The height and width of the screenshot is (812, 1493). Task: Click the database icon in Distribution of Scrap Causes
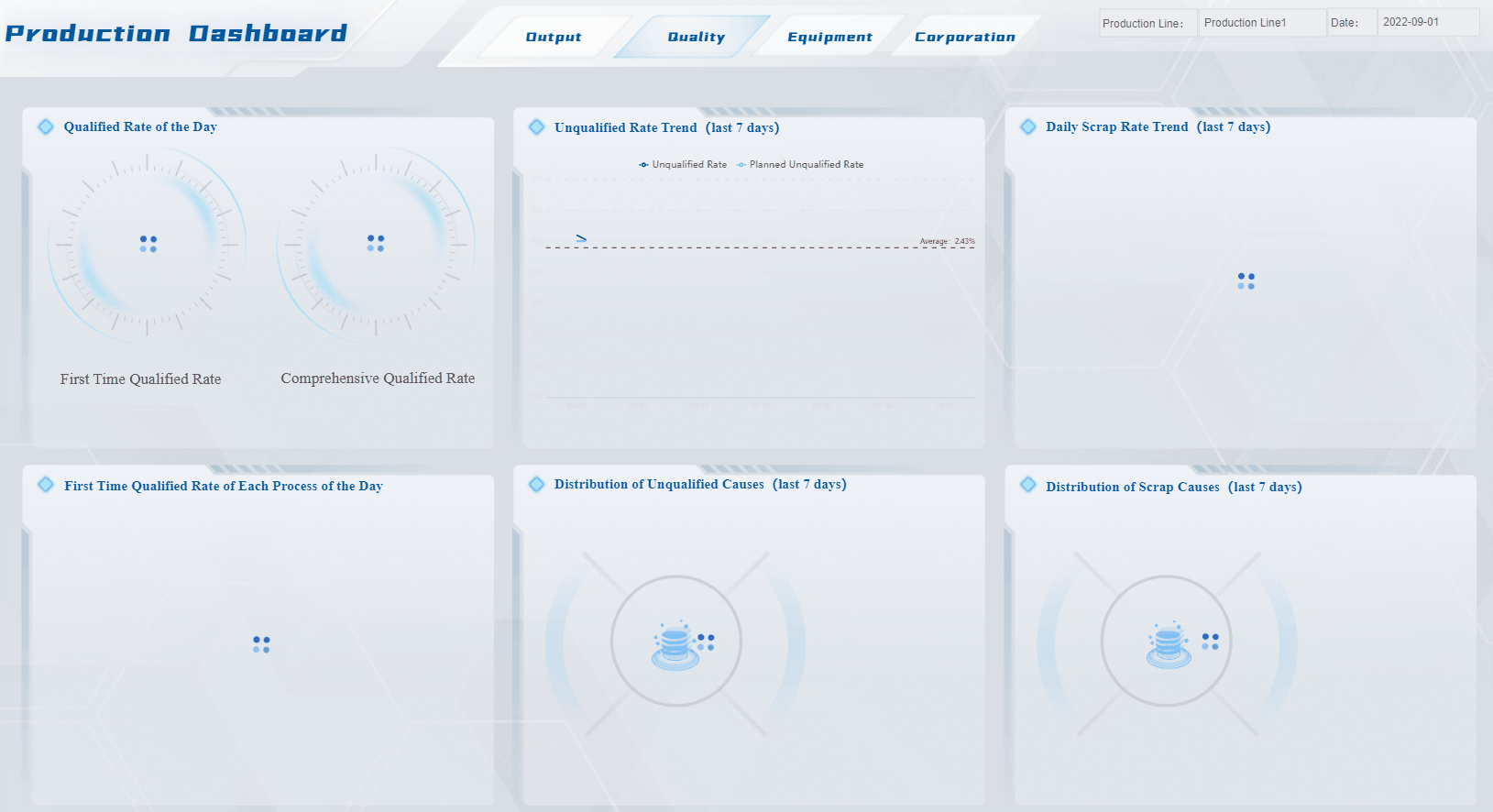[1168, 644]
